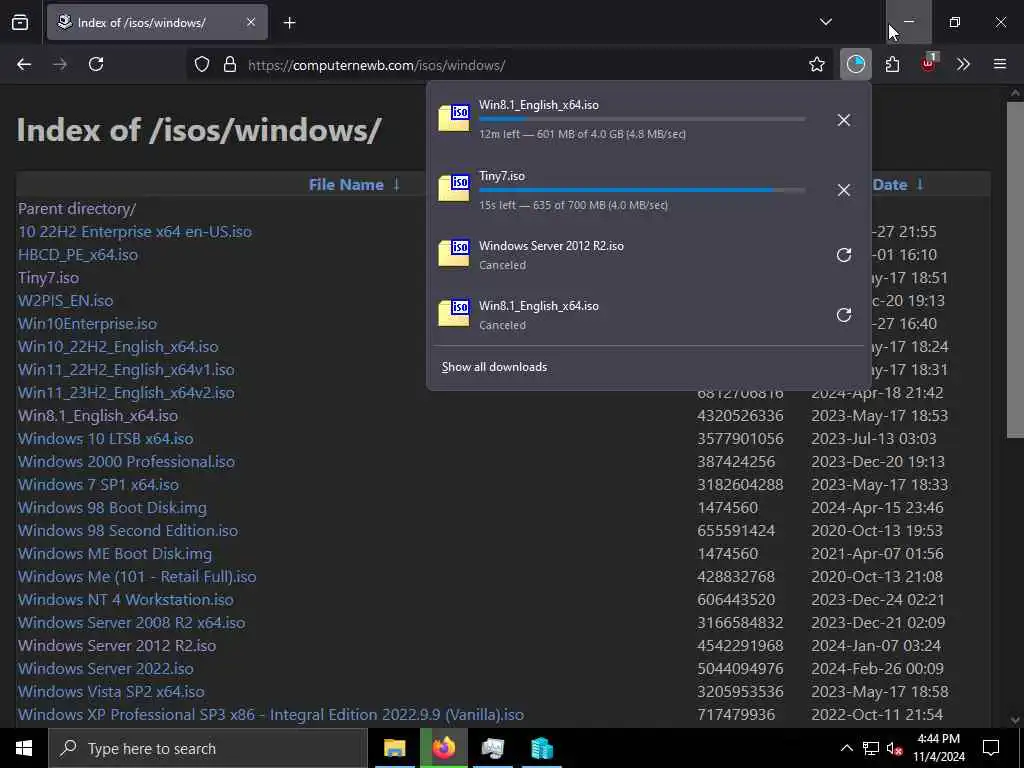1024x768 pixels.
Task: Click Win8.1_English_x64.iso download progress bar
Action: coord(642,119)
